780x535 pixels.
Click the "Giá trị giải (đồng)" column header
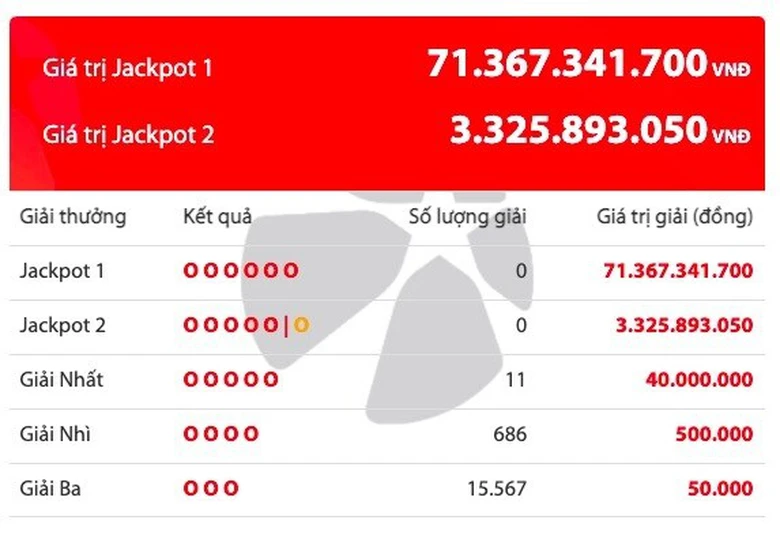point(674,217)
